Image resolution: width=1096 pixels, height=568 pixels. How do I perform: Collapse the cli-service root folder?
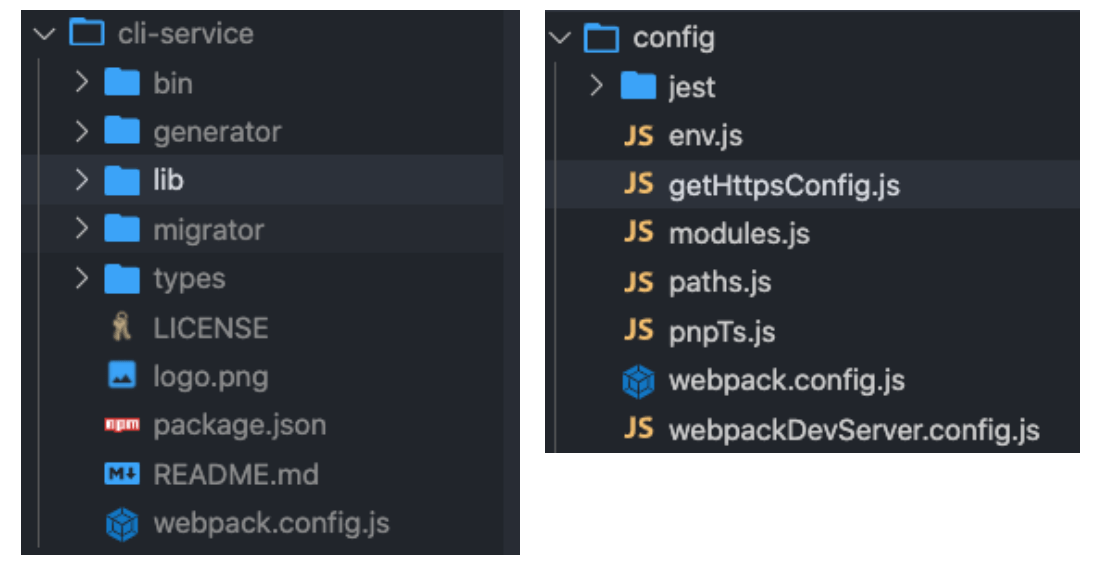pos(44,34)
